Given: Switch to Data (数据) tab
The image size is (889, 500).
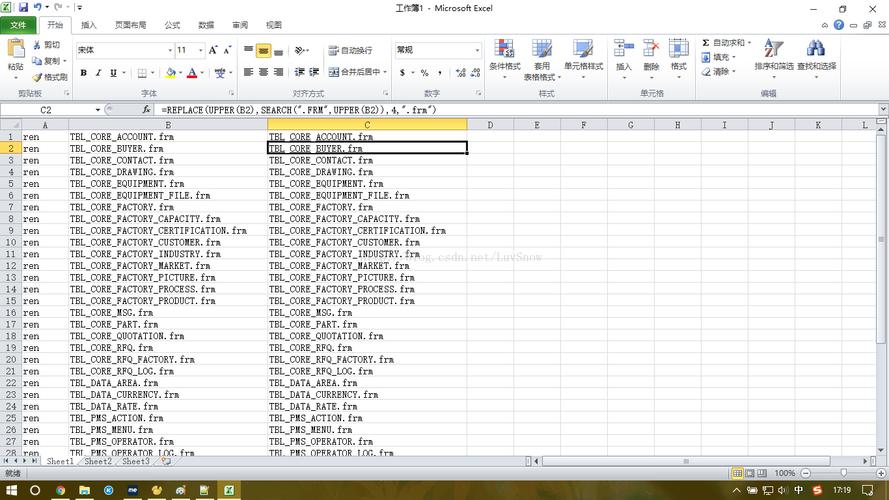Looking at the screenshot, I should coord(206,25).
